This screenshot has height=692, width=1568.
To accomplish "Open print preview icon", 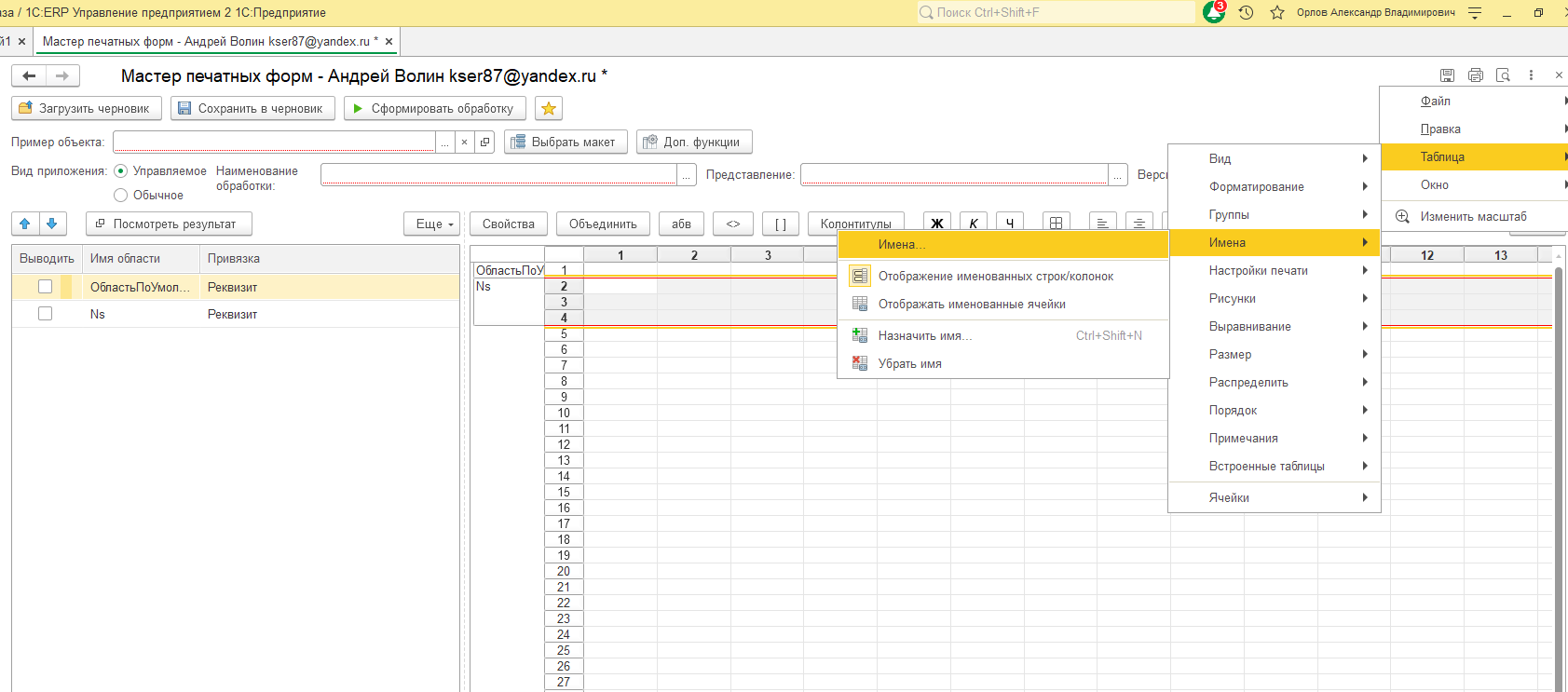I will [1503, 75].
